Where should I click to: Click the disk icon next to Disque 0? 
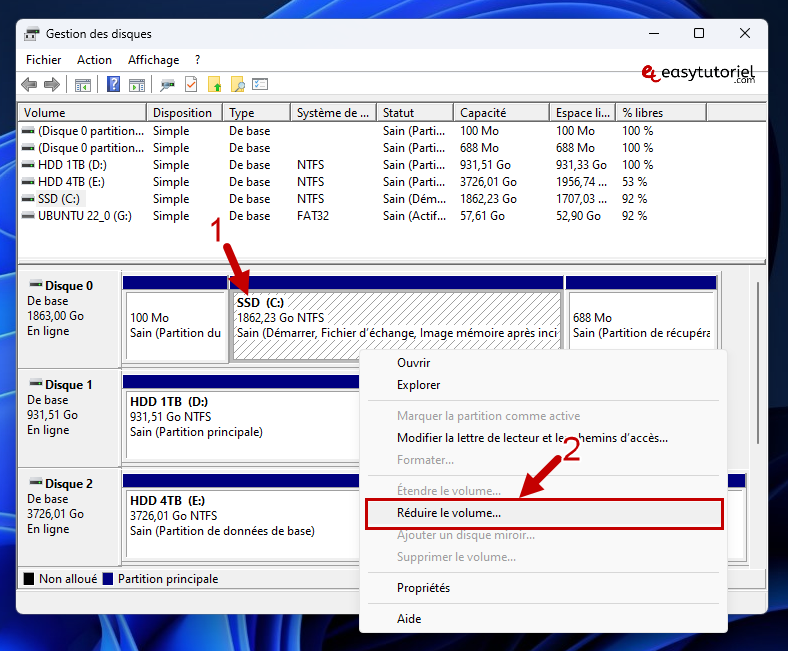tap(36, 284)
